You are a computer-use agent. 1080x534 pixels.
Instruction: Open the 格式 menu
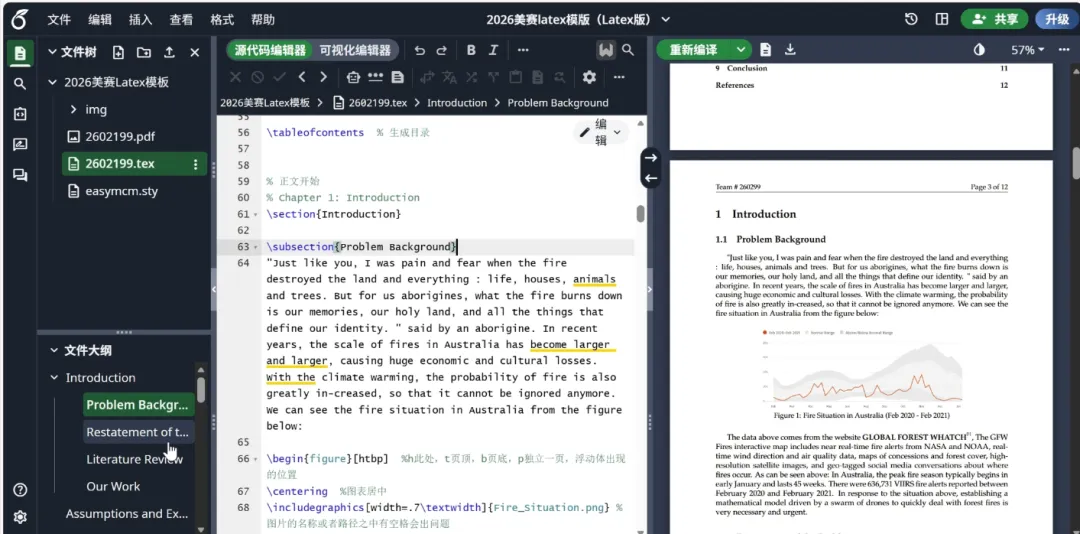coord(222,19)
